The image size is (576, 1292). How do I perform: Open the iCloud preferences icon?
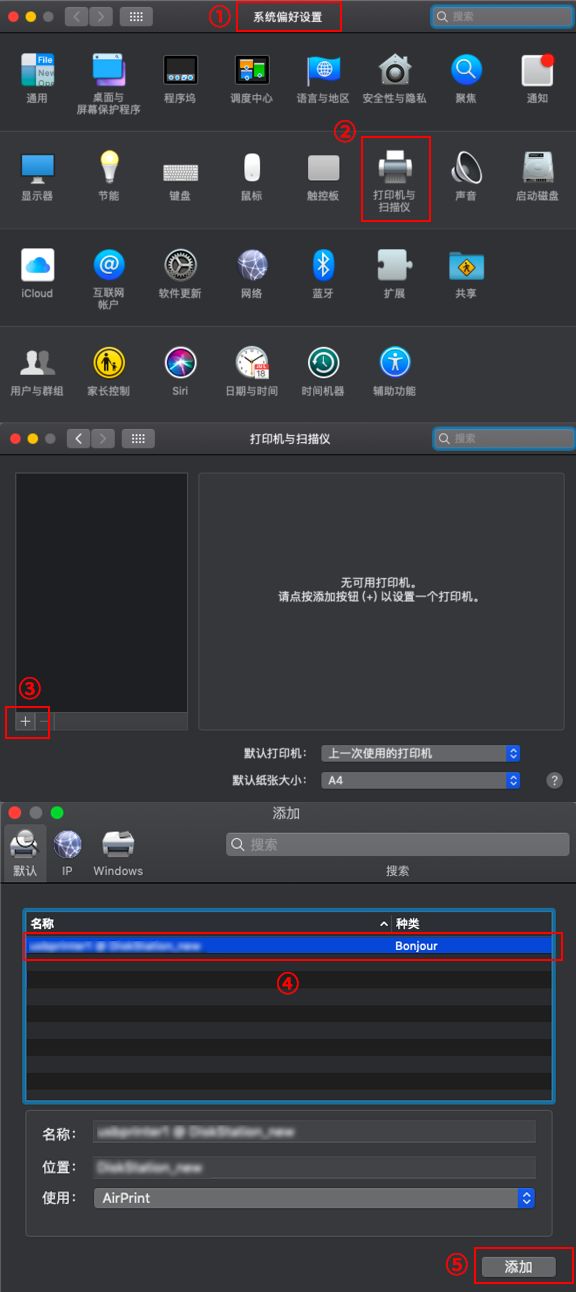(x=37, y=273)
